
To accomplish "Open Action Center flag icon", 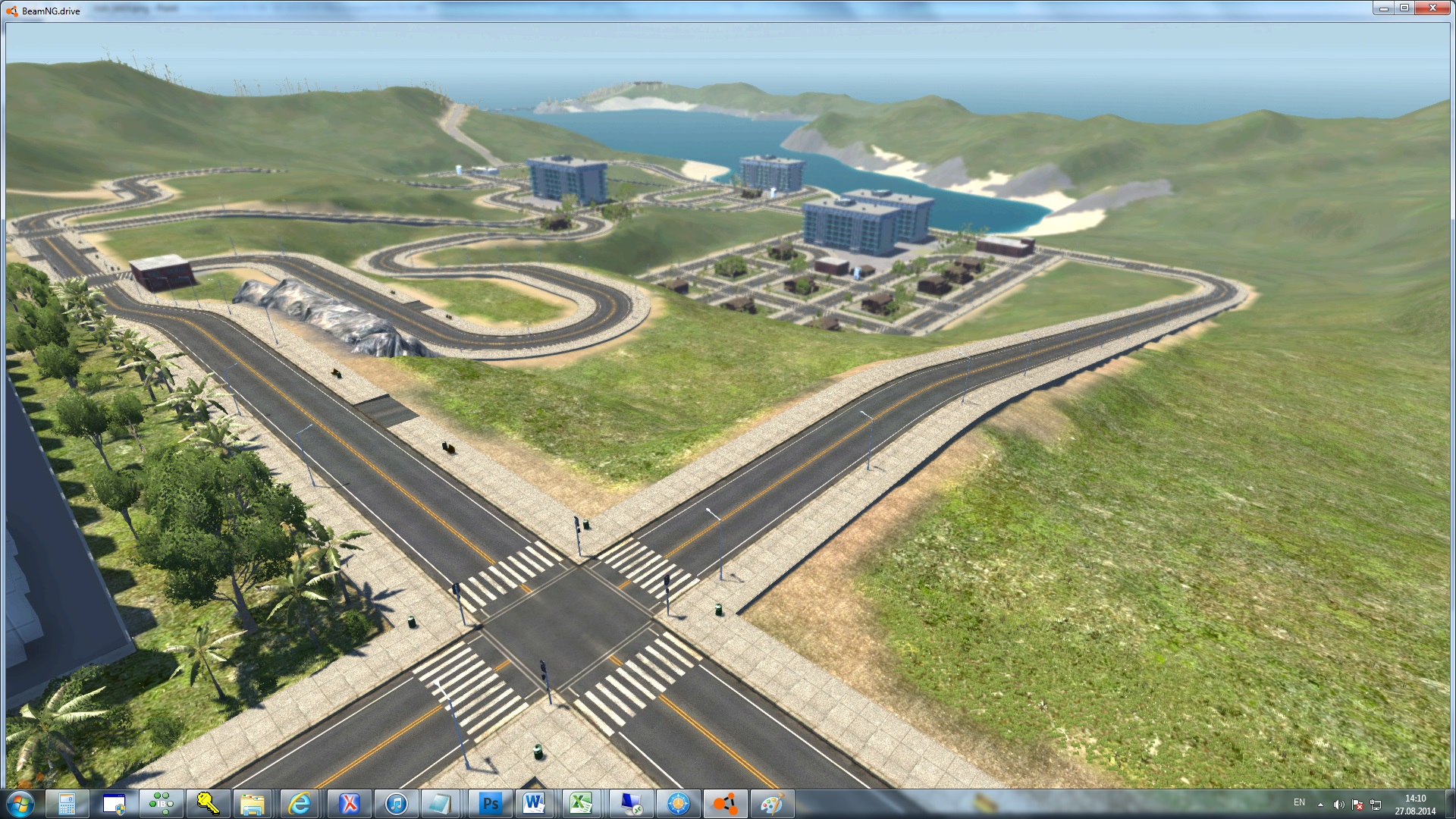I will 1357,805.
